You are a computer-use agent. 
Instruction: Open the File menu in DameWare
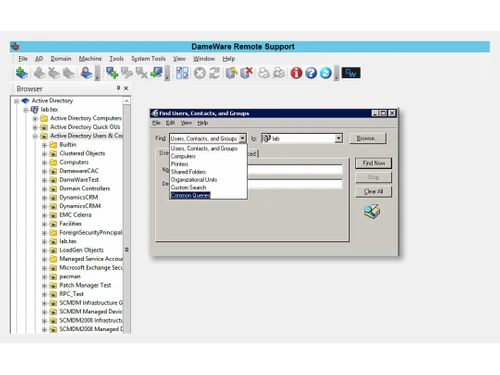click(x=23, y=59)
